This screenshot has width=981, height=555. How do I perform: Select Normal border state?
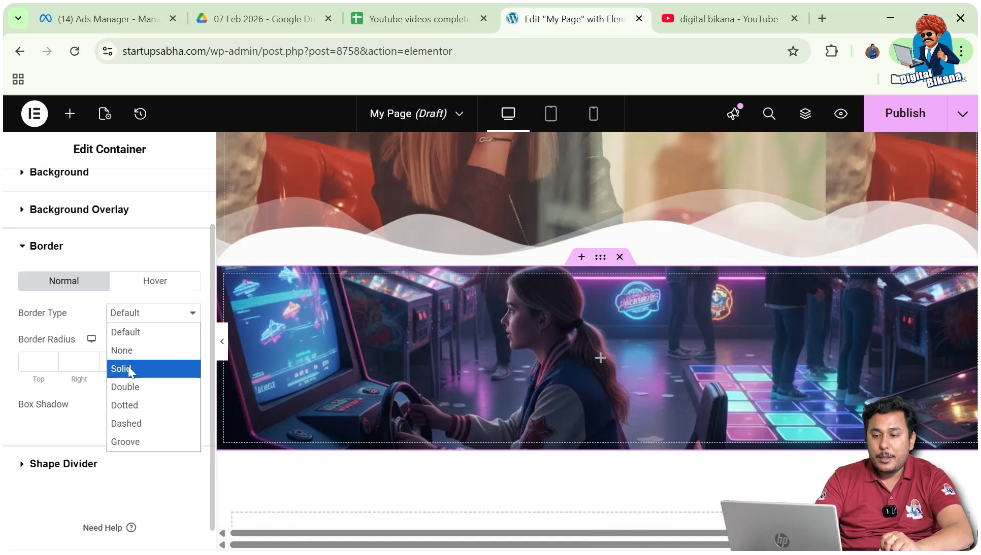click(64, 281)
